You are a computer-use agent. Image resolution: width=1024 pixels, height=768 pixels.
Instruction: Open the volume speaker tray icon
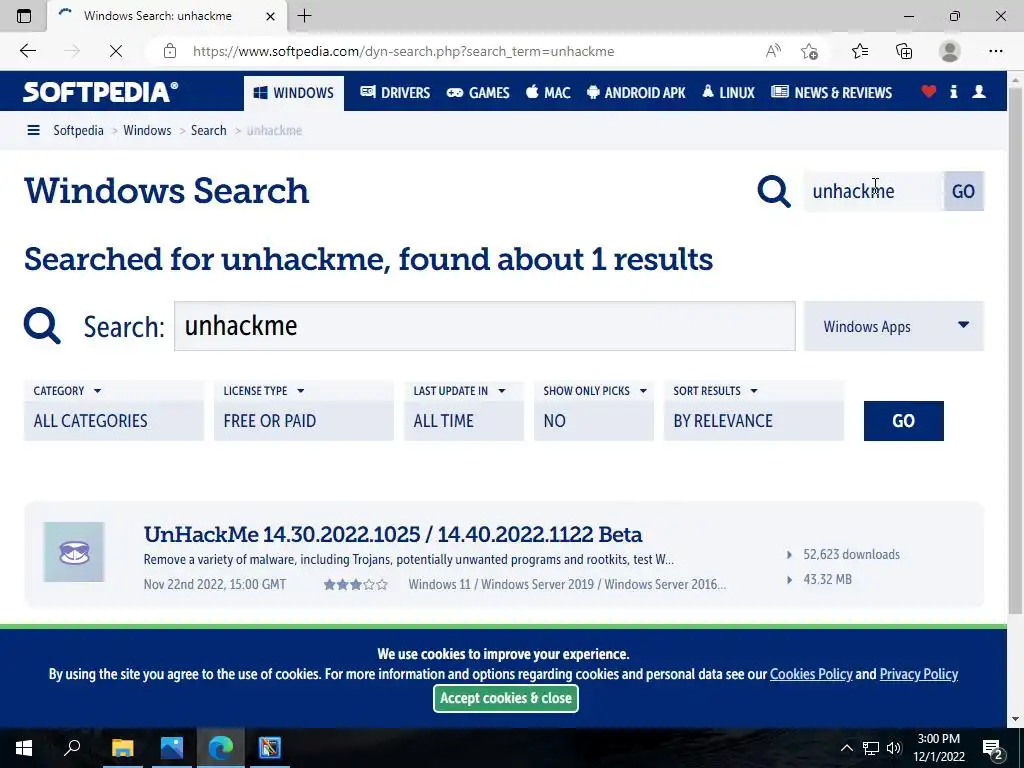tap(894, 748)
